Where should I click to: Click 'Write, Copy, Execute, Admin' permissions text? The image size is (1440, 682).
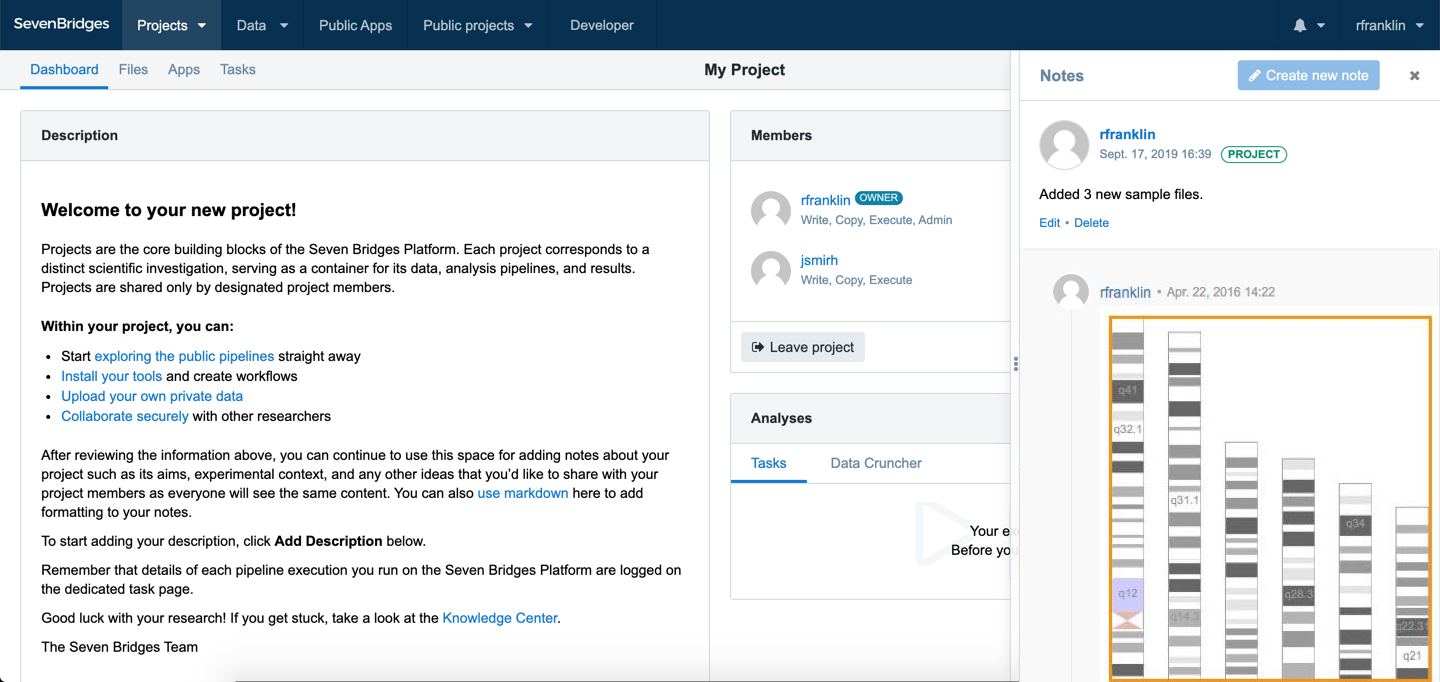point(876,220)
